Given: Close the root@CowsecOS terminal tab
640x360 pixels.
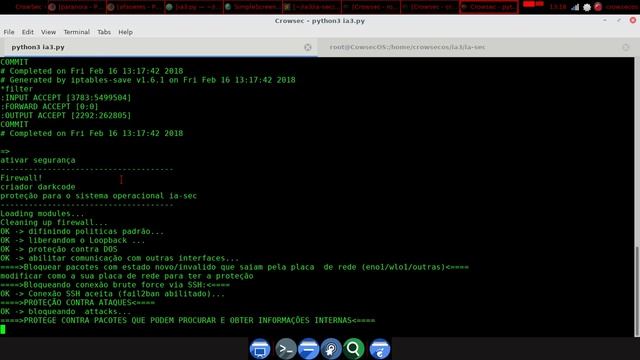Looking at the screenshot, I should click(626, 47).
